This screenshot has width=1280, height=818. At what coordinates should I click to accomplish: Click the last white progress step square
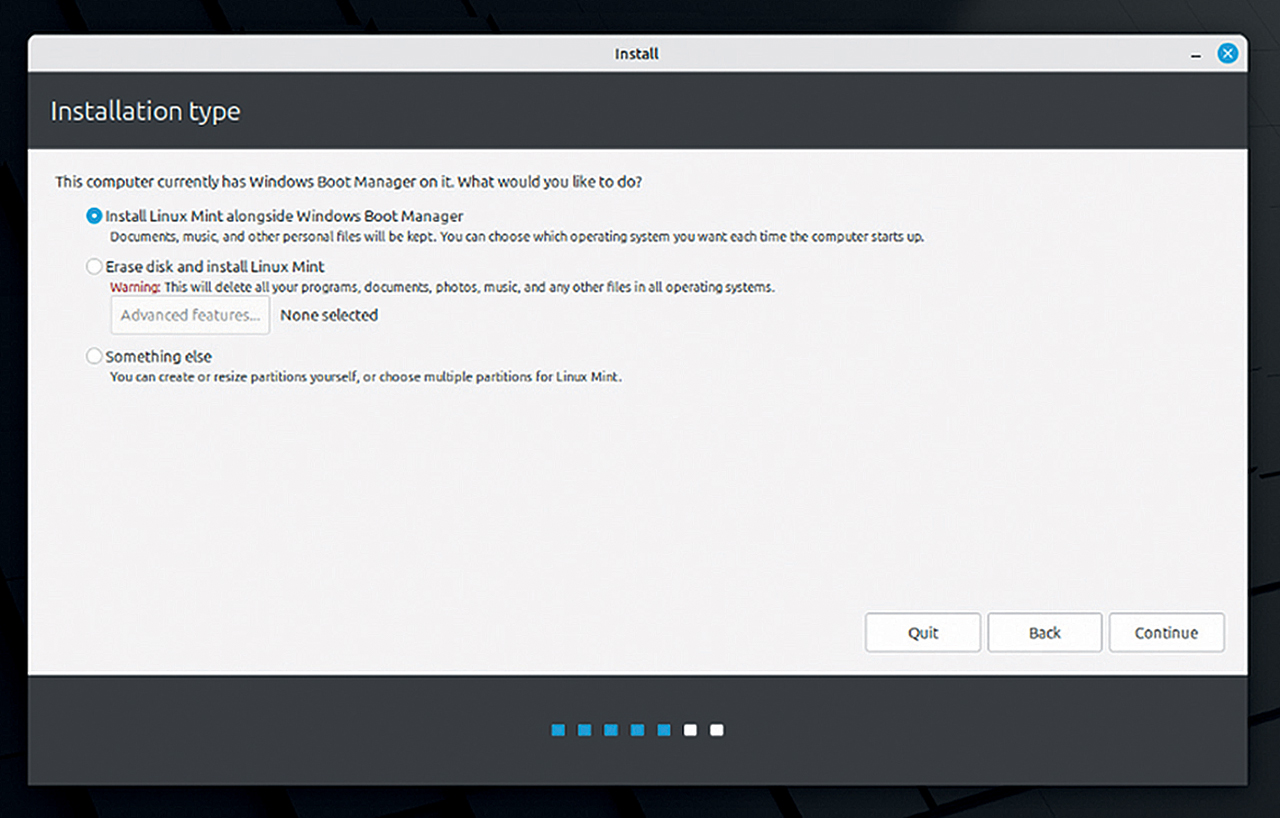(716, 730)
